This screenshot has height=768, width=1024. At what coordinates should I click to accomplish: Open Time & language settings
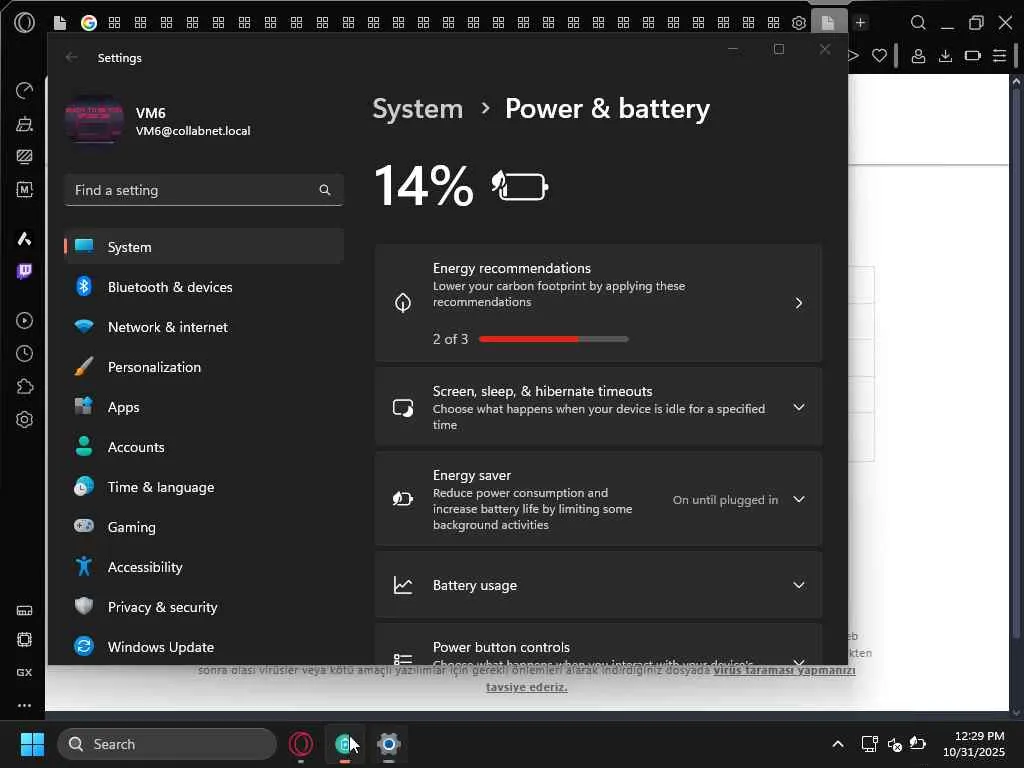pos(204,487)
